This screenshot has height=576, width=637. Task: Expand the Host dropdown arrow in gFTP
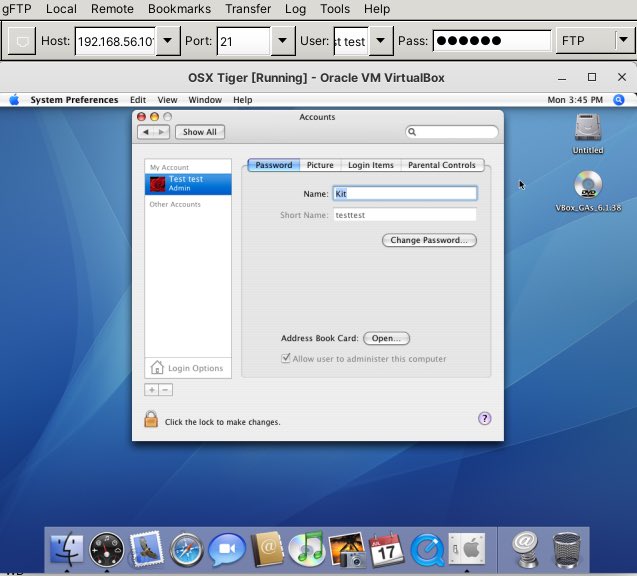[167, 41]
